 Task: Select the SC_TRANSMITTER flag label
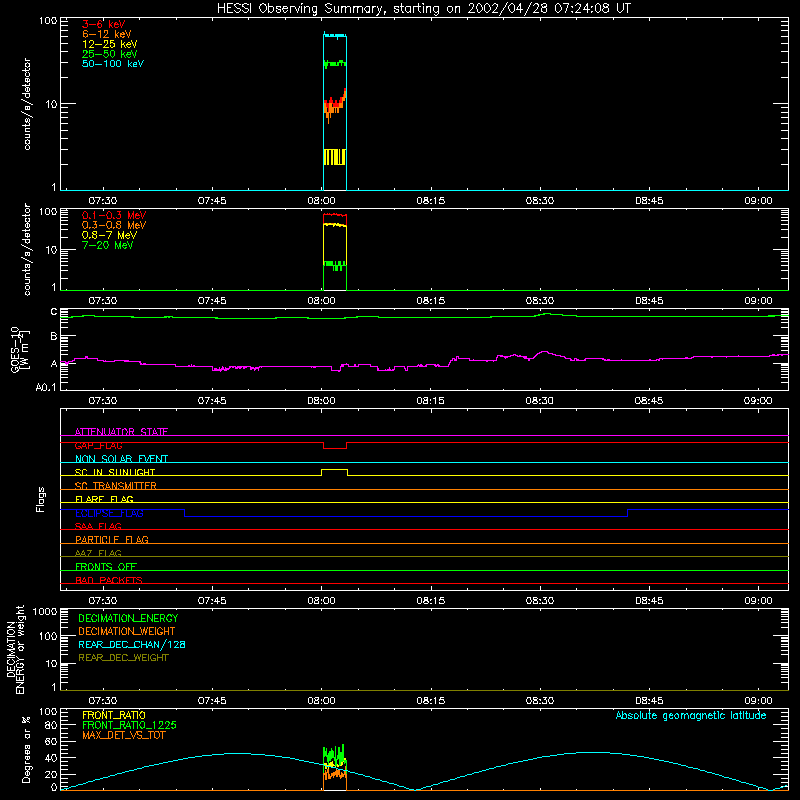[x=115, y=485]
